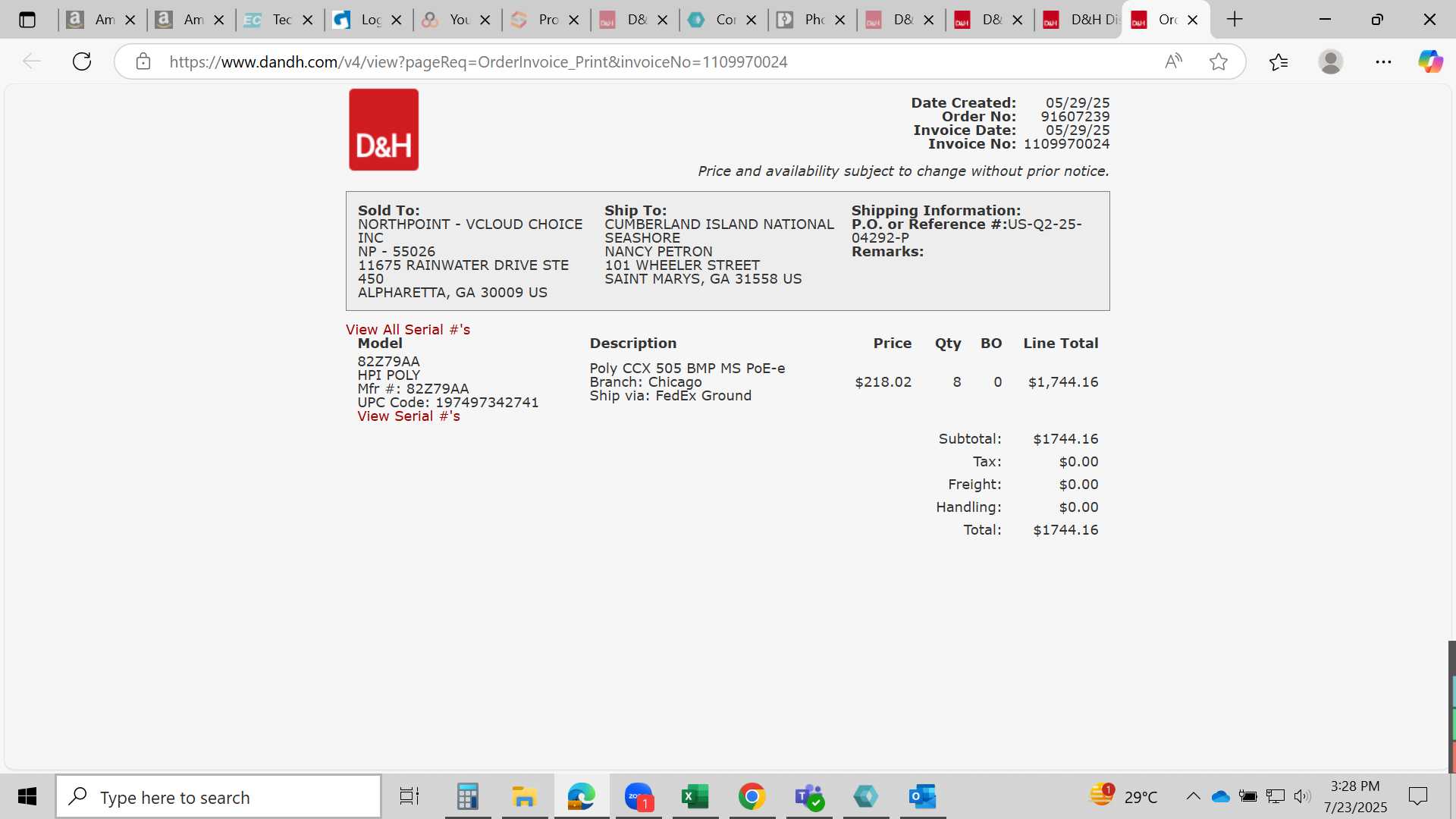Click the taskbar search box

pyautogui.click(x=218, y=797)
